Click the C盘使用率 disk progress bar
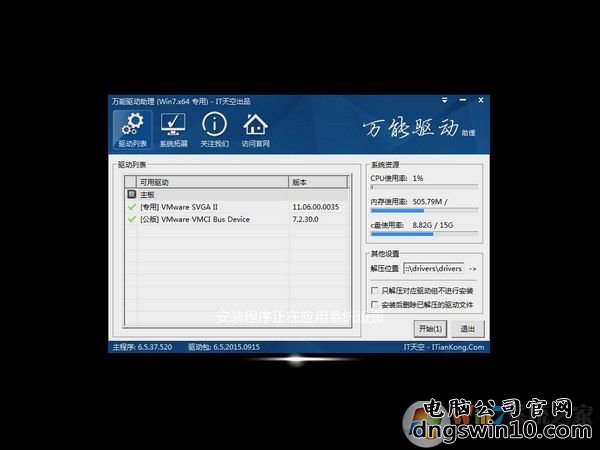 [424, 234]
